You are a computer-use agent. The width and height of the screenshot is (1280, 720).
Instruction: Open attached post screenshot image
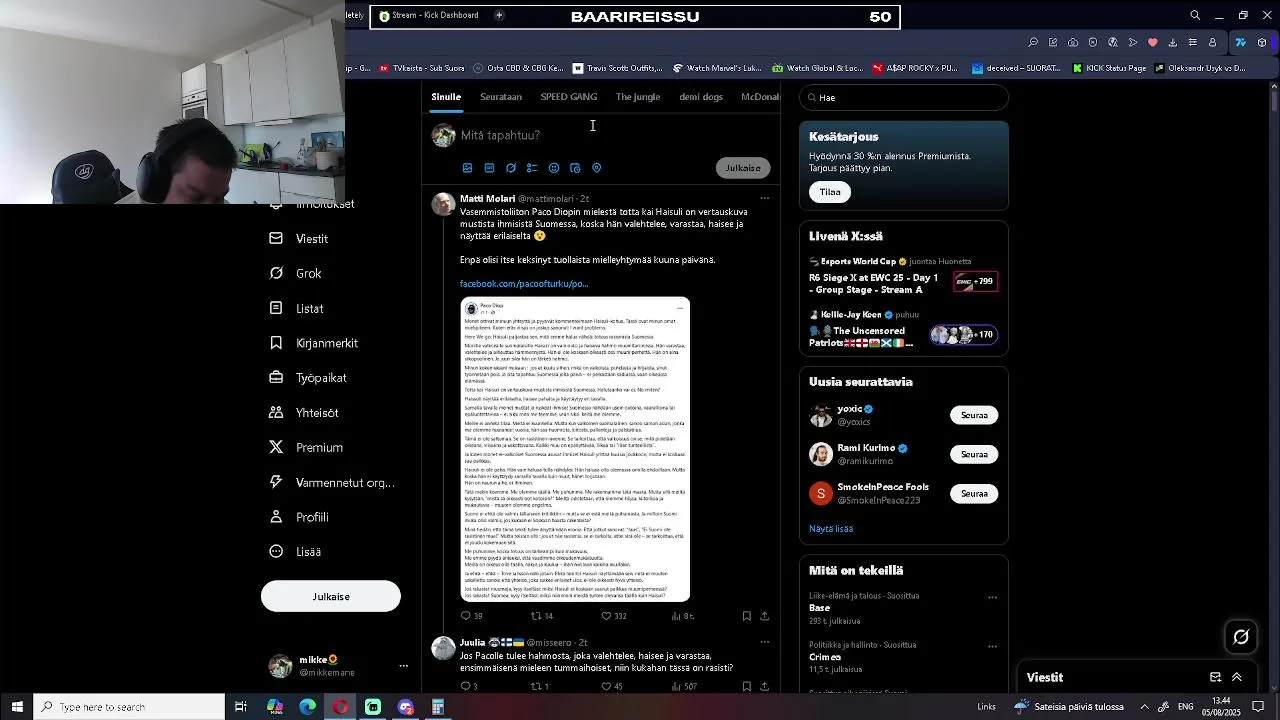point(575,449)
